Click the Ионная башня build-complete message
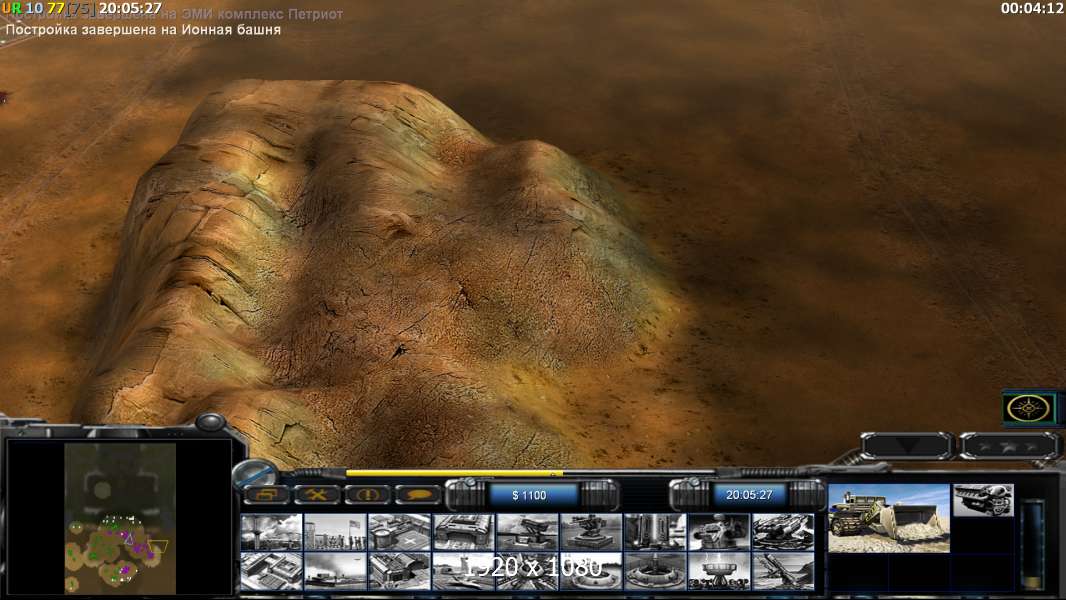Image resolution: width=1066 pixels, height=600 pixels. 143,30
